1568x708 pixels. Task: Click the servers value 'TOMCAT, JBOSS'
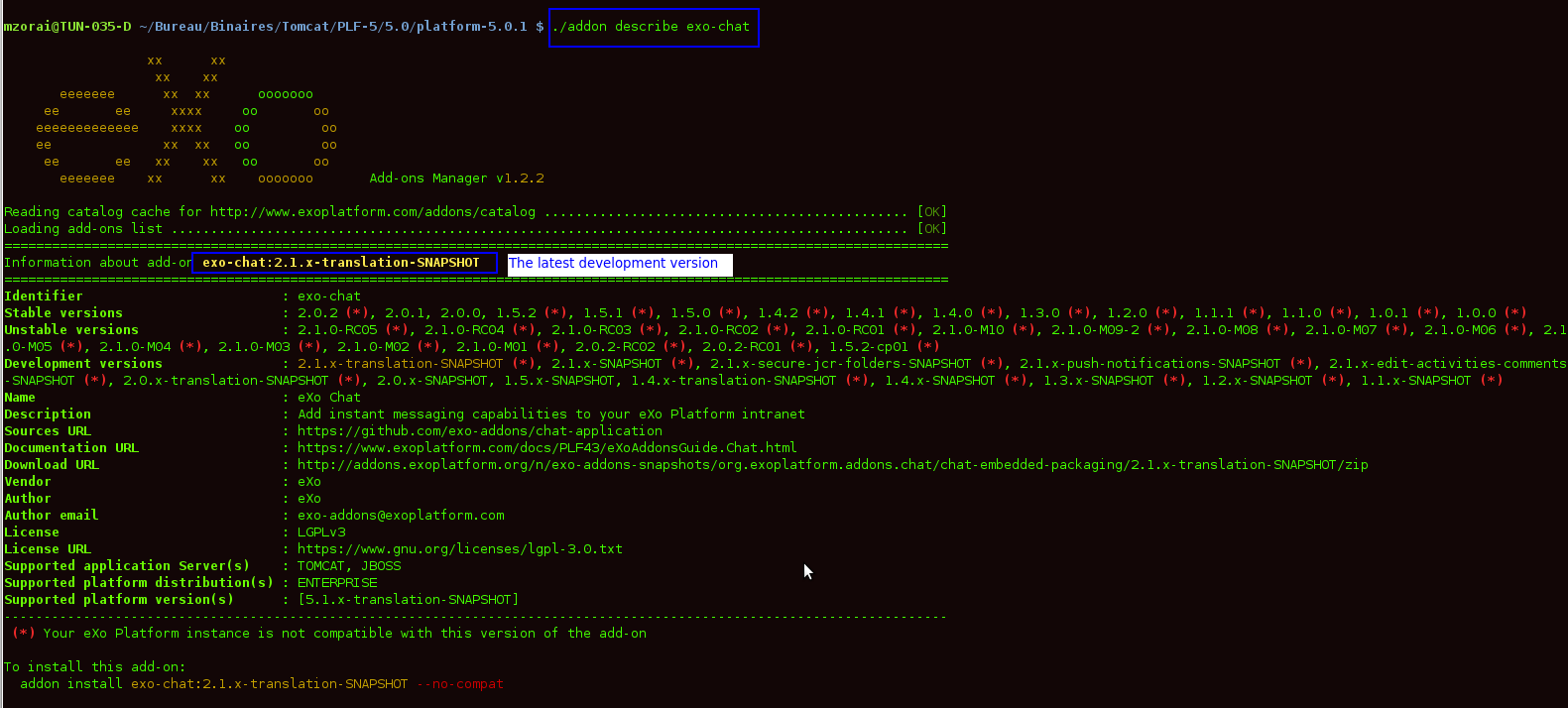tap(349, 566)
